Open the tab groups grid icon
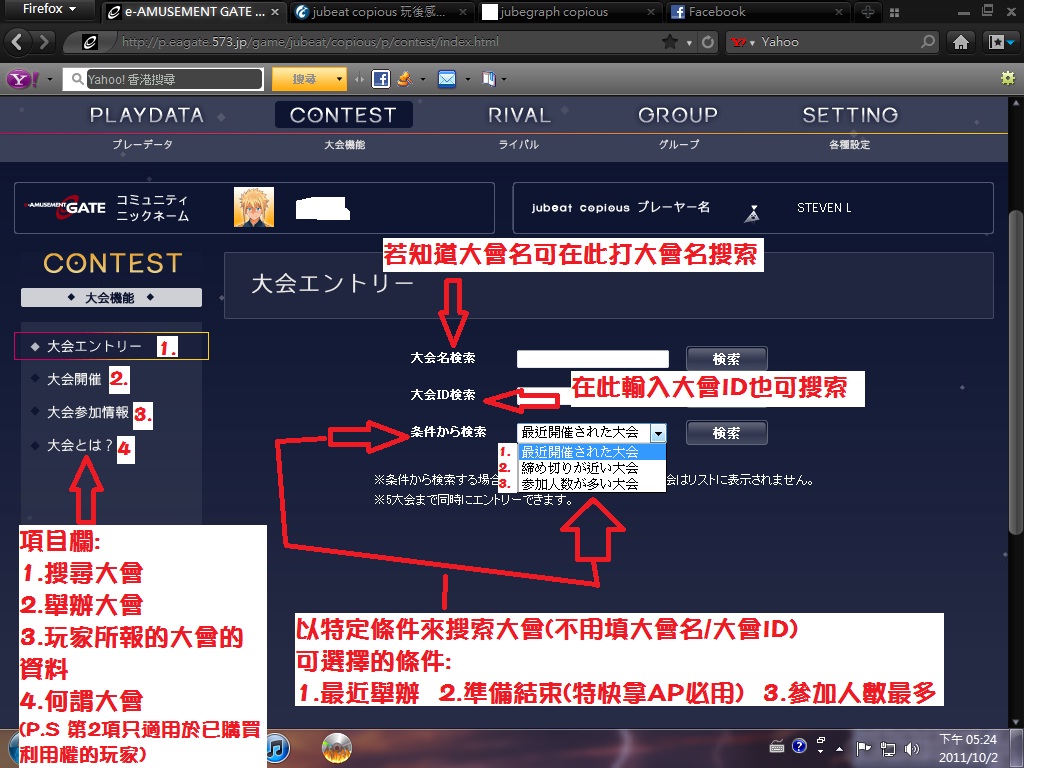 tap(894, 12)
